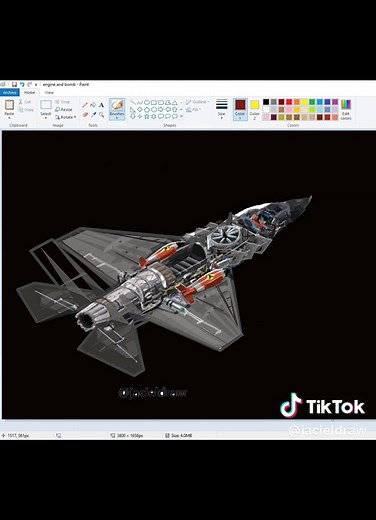This screenshot has width=376, height=520.
Task: Select the Pencil tool
Action: 85,105
